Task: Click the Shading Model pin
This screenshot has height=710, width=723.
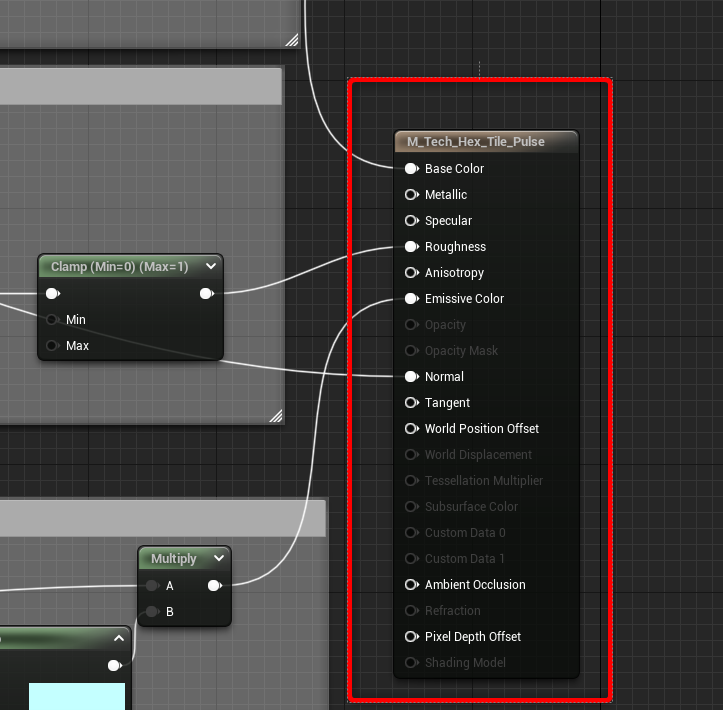Action: coord(411,663)
